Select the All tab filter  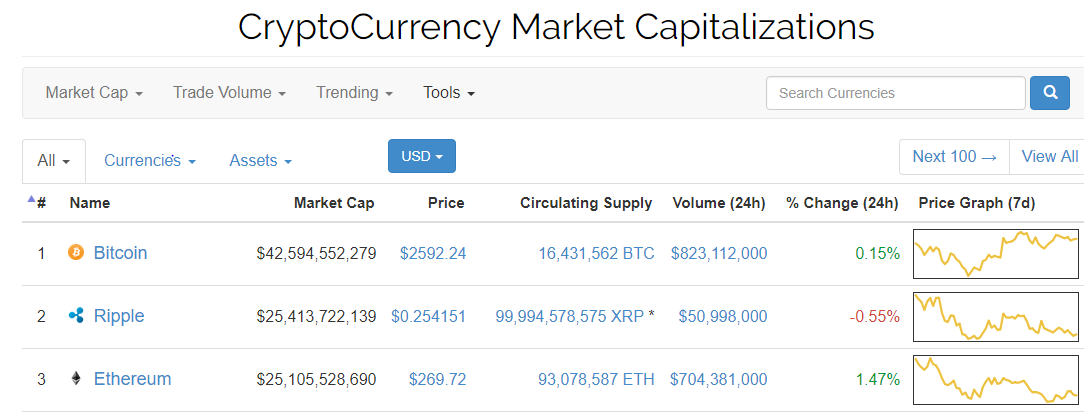(x=54, y=161)
